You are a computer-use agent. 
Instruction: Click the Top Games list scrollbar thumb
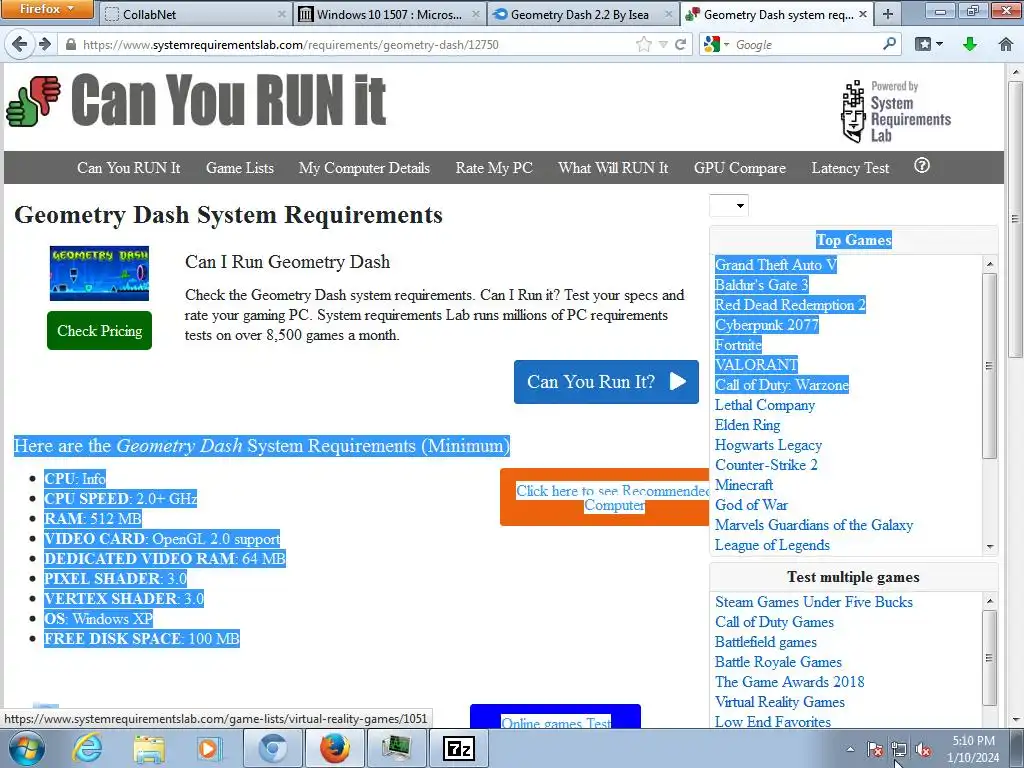click(x=989, y=366)
